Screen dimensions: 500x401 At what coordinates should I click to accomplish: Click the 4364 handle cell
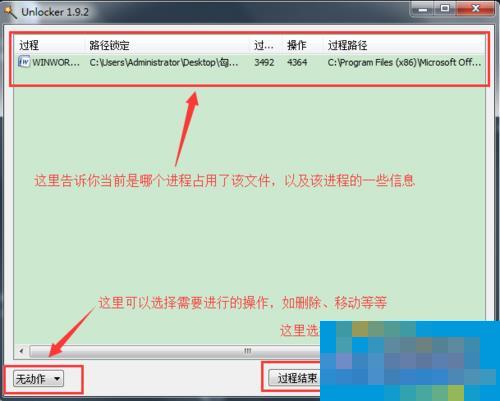click(297, 62)
